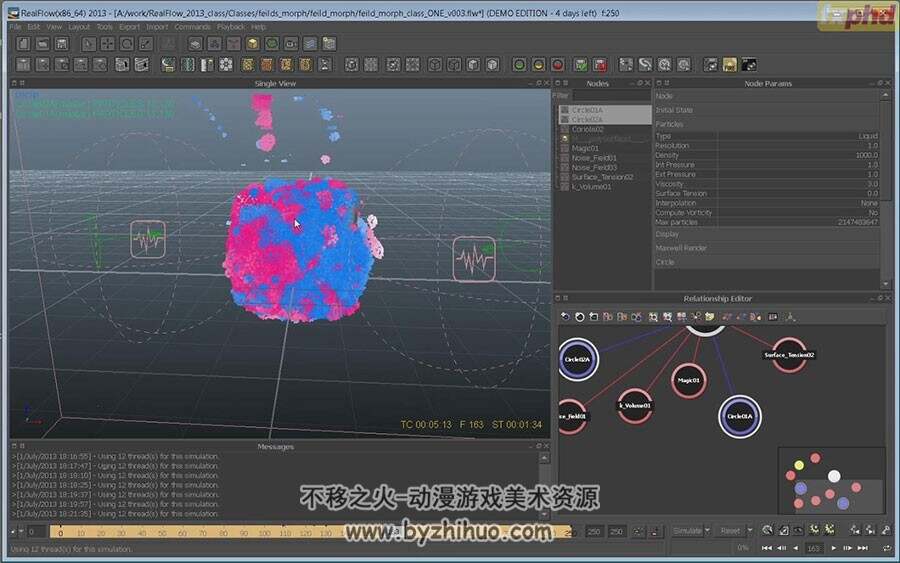Viewport: 900px width, 563px height.
Task: Jump to the first frame
Action: [766, 548]
